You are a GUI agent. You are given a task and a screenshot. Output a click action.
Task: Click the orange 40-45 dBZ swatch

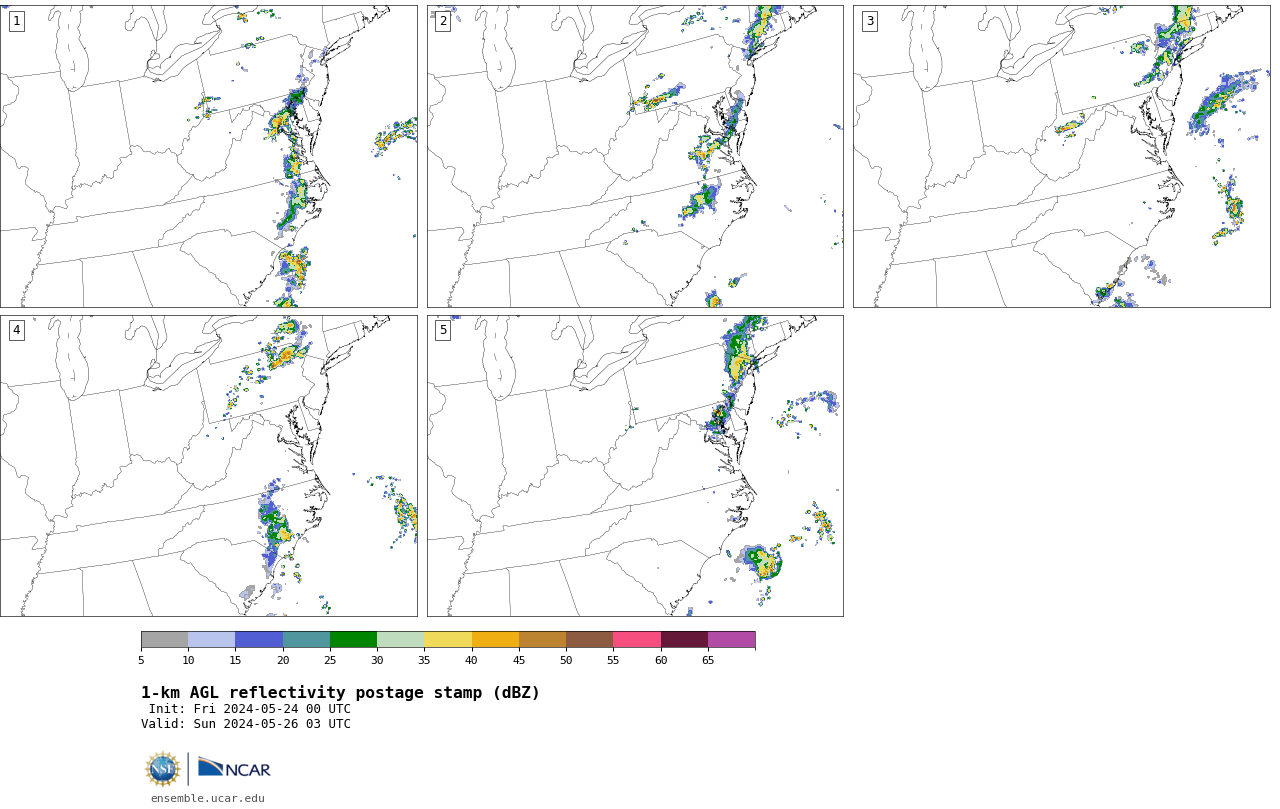[x=495, y=640]
